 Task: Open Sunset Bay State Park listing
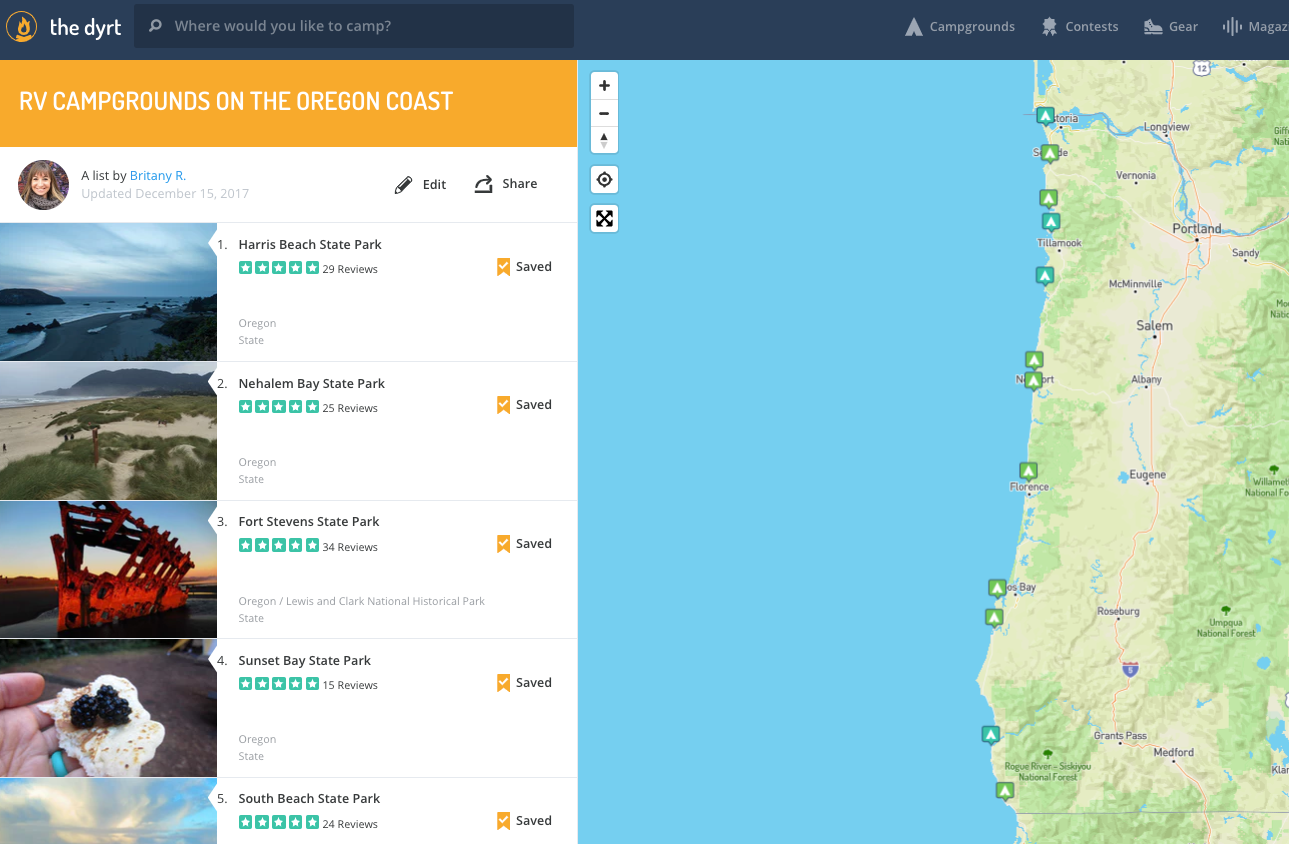coord(305,660)
